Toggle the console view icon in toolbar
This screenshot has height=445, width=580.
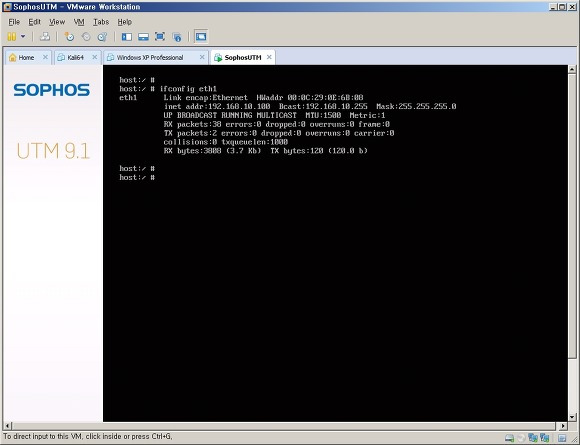coord(201,37)
